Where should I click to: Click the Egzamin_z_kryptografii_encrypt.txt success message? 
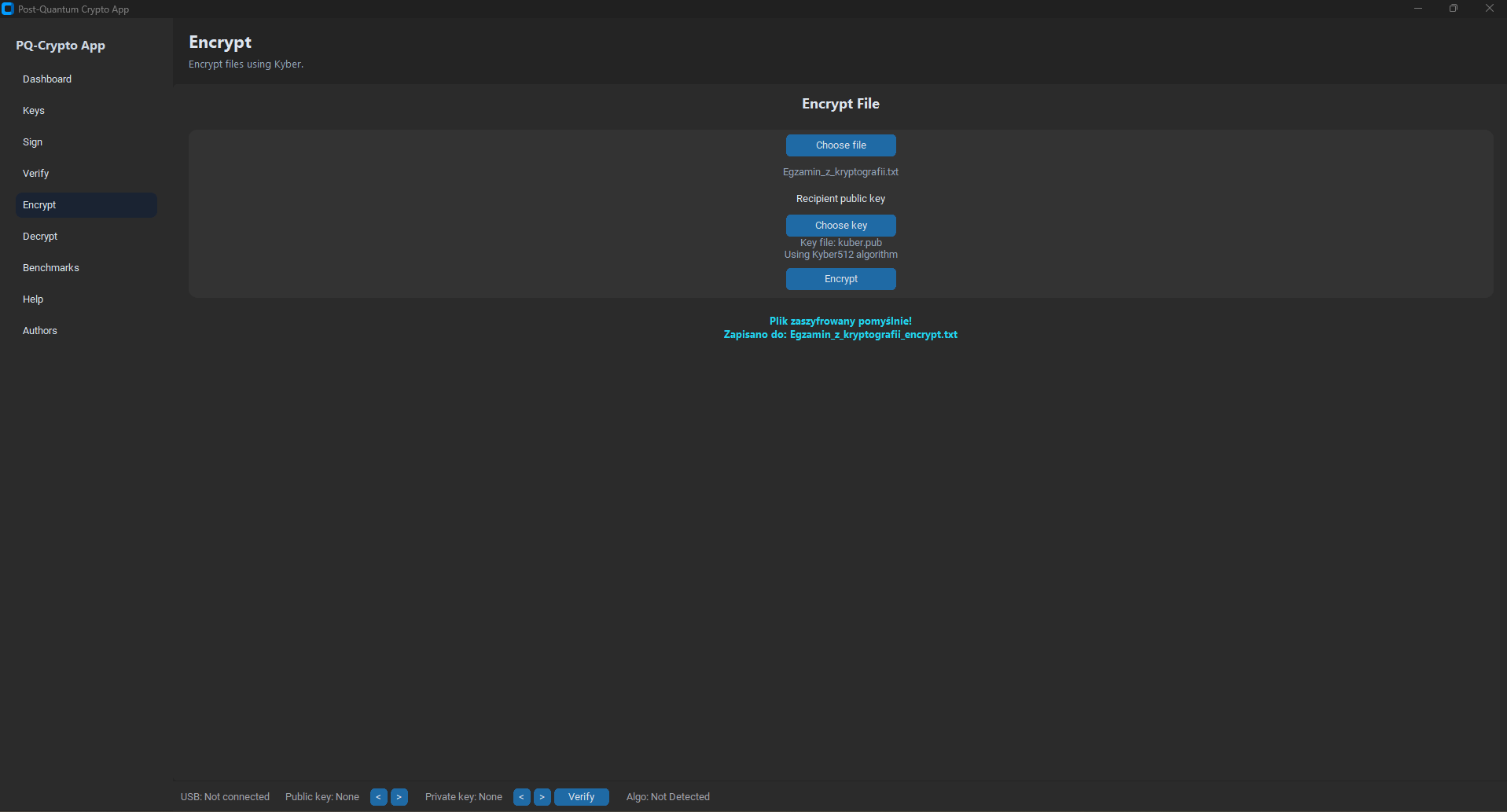click(x=840, y=334)
